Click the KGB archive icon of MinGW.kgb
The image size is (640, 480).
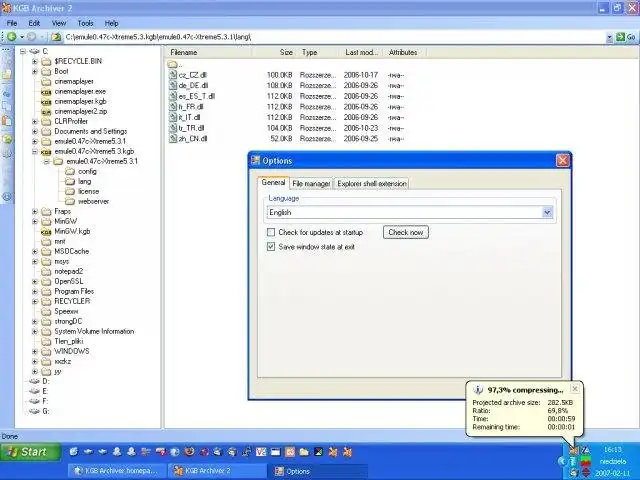click(46, 231)
